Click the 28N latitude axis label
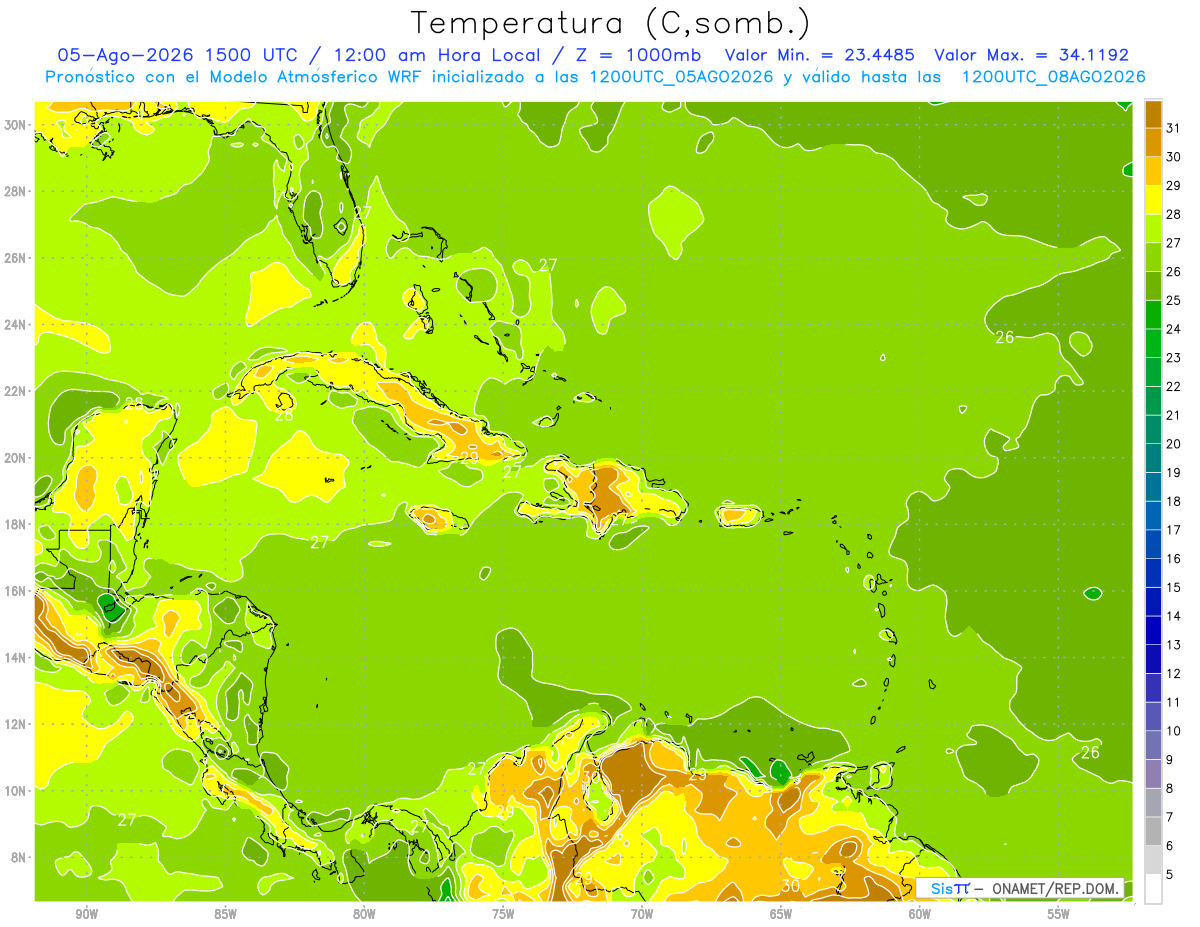The width and height of the screenshot is (1200, 927). pyautogui.click(x=16, y=191)
